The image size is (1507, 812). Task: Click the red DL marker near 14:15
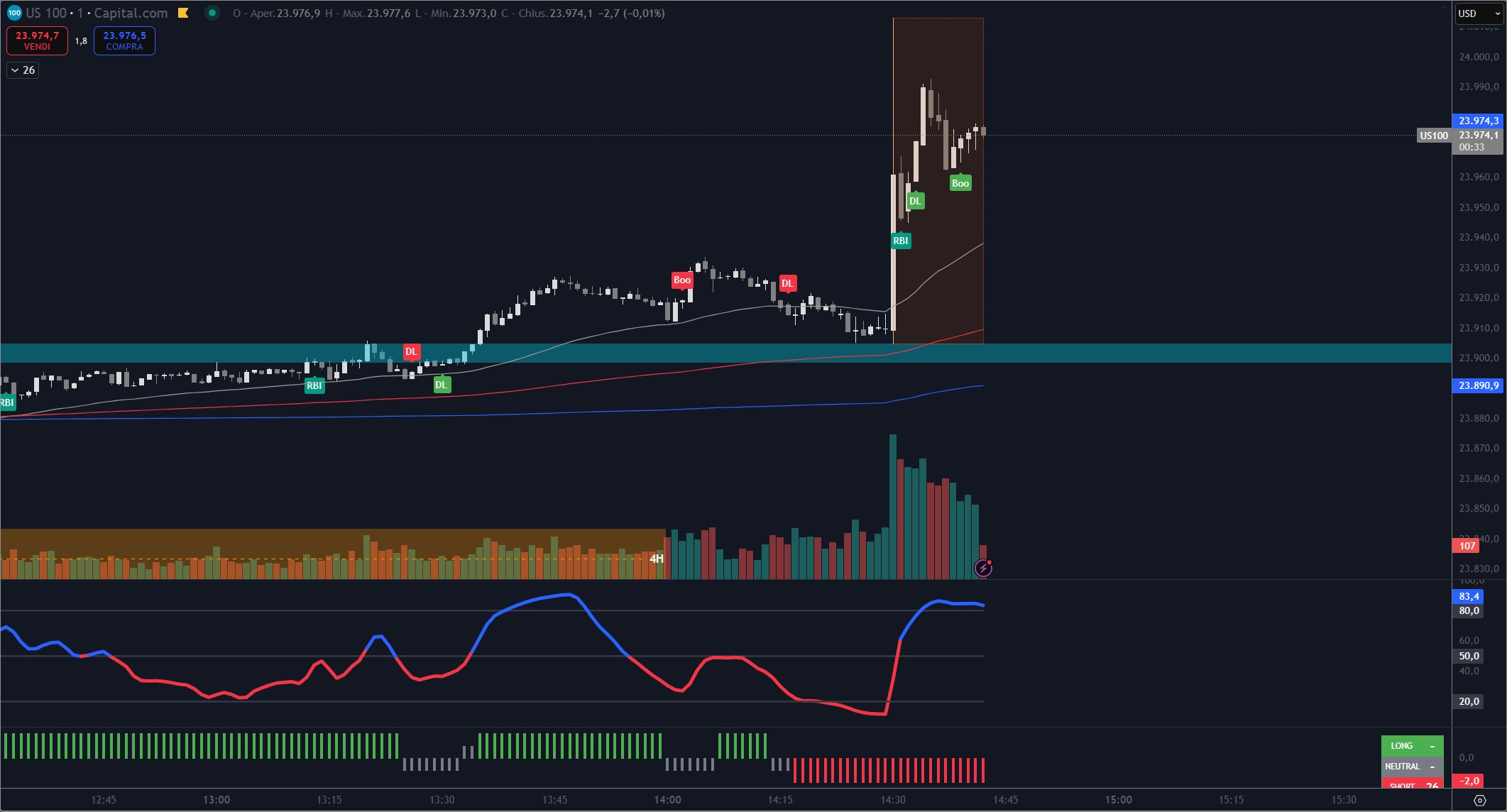coord(787,283)
